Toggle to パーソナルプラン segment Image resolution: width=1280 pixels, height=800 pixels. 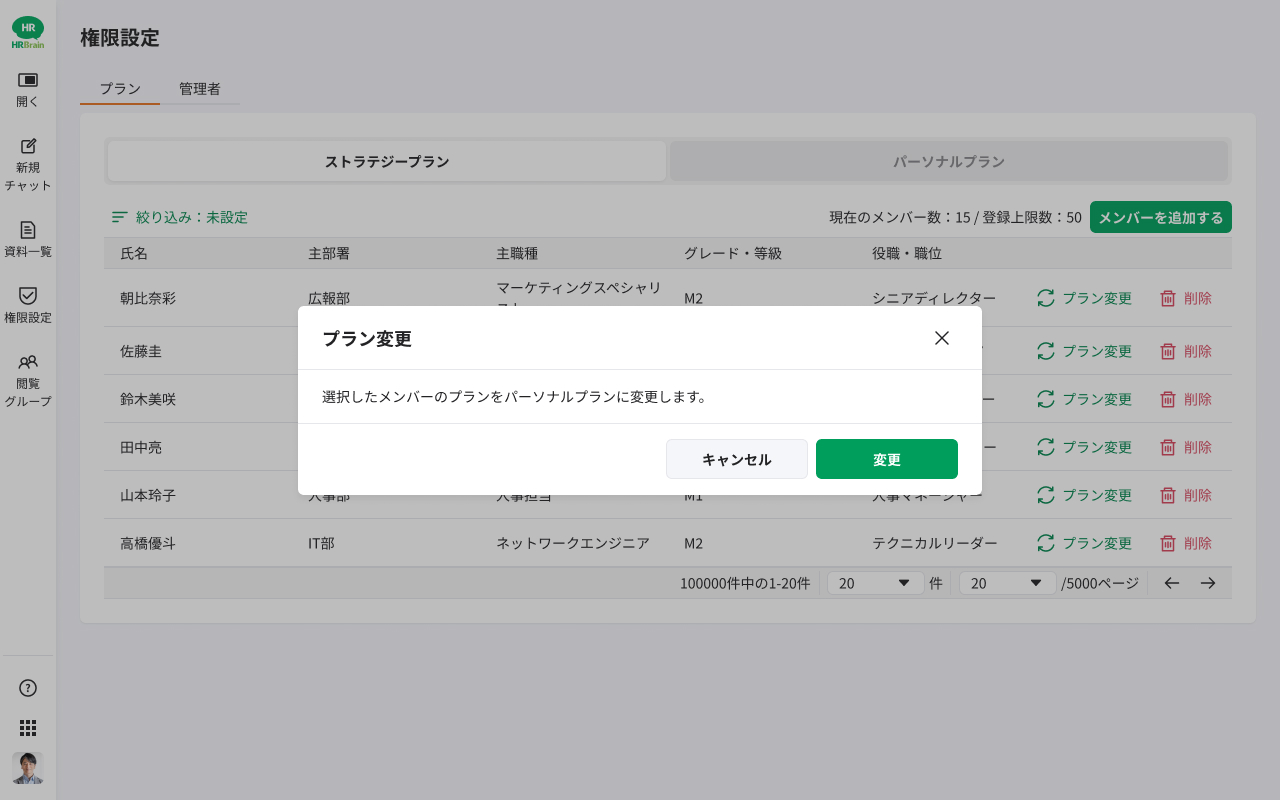(x=948, y=161)
